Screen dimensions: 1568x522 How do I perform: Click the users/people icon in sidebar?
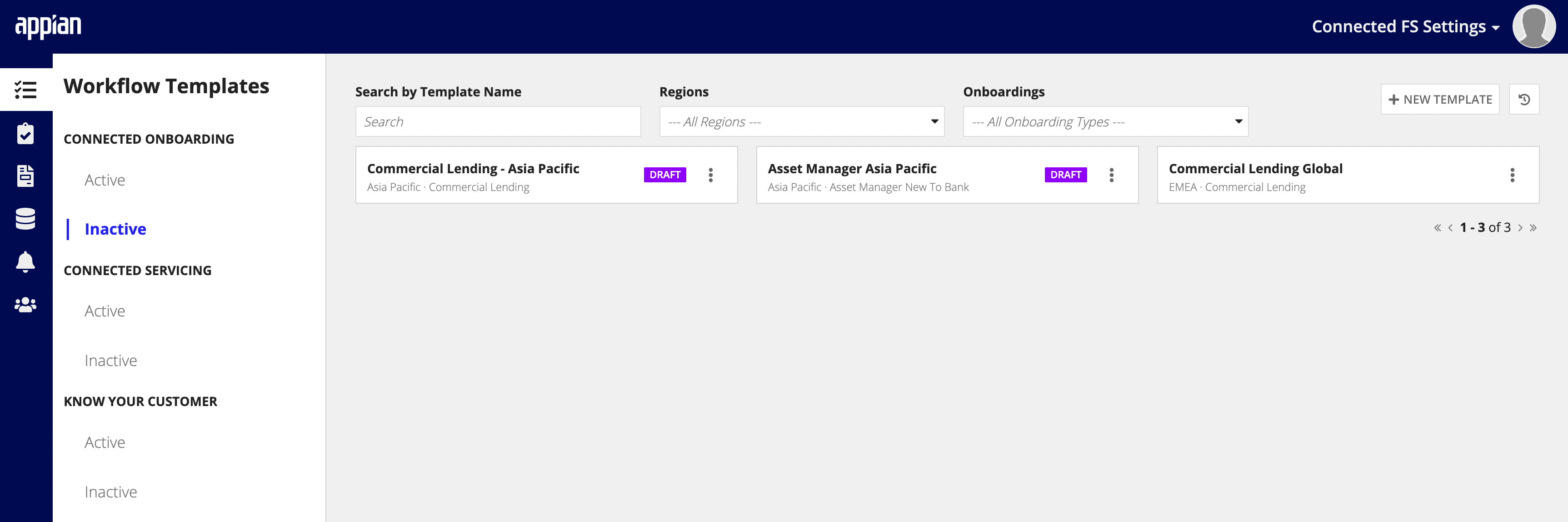pyautogui.click(x=27, y=305)
